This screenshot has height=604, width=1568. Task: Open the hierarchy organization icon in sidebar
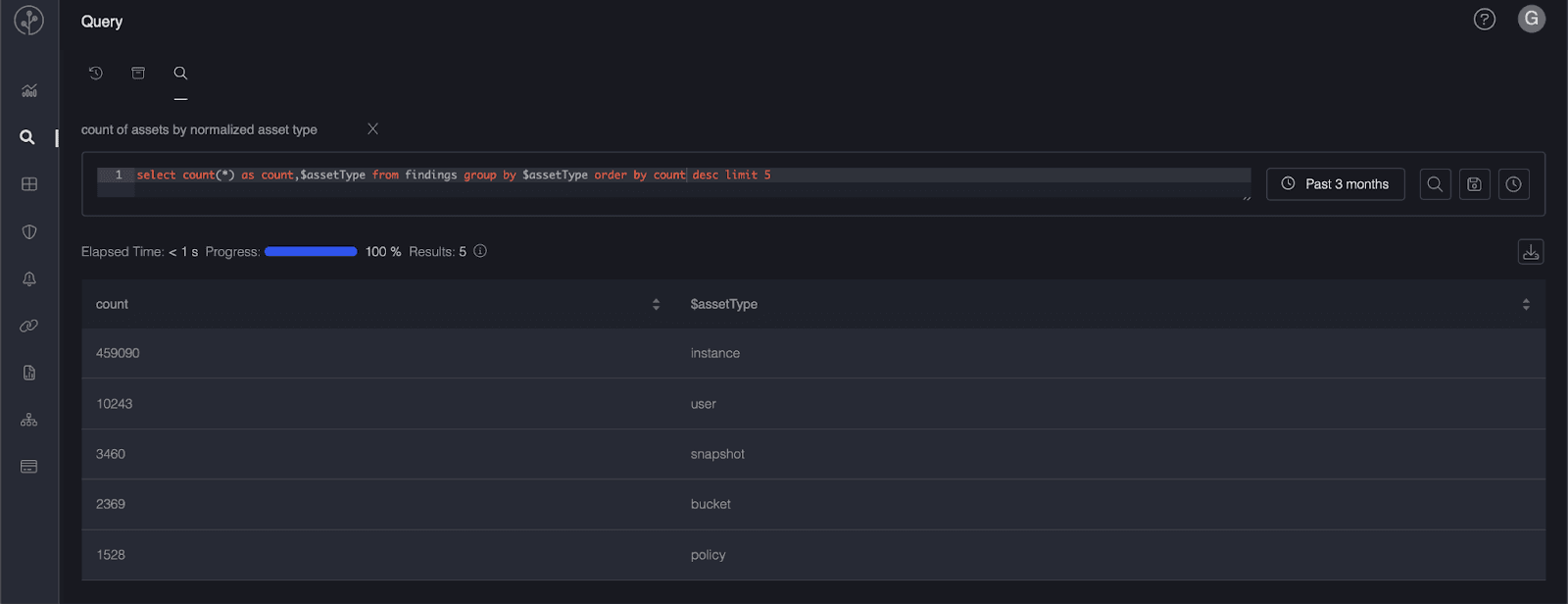(29, 420)
